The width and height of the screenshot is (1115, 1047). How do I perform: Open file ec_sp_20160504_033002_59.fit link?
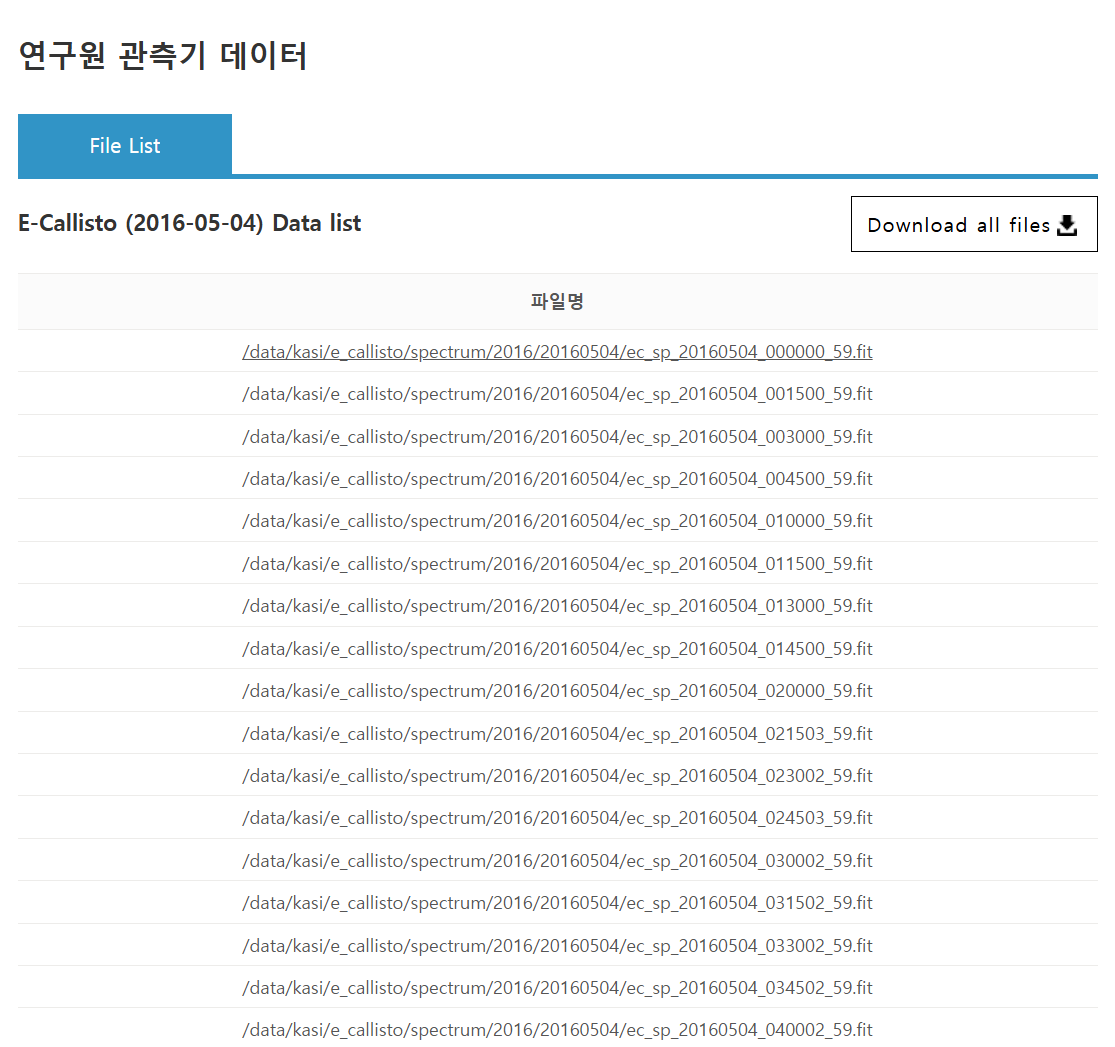[x=557, y=945]
